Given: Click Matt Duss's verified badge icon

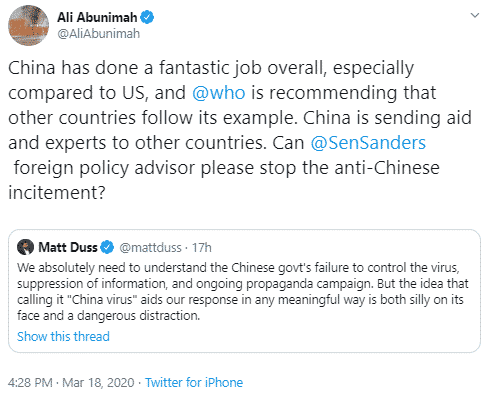Looking at the screenshot, I should pyautogui.click(x=107, y=247).
